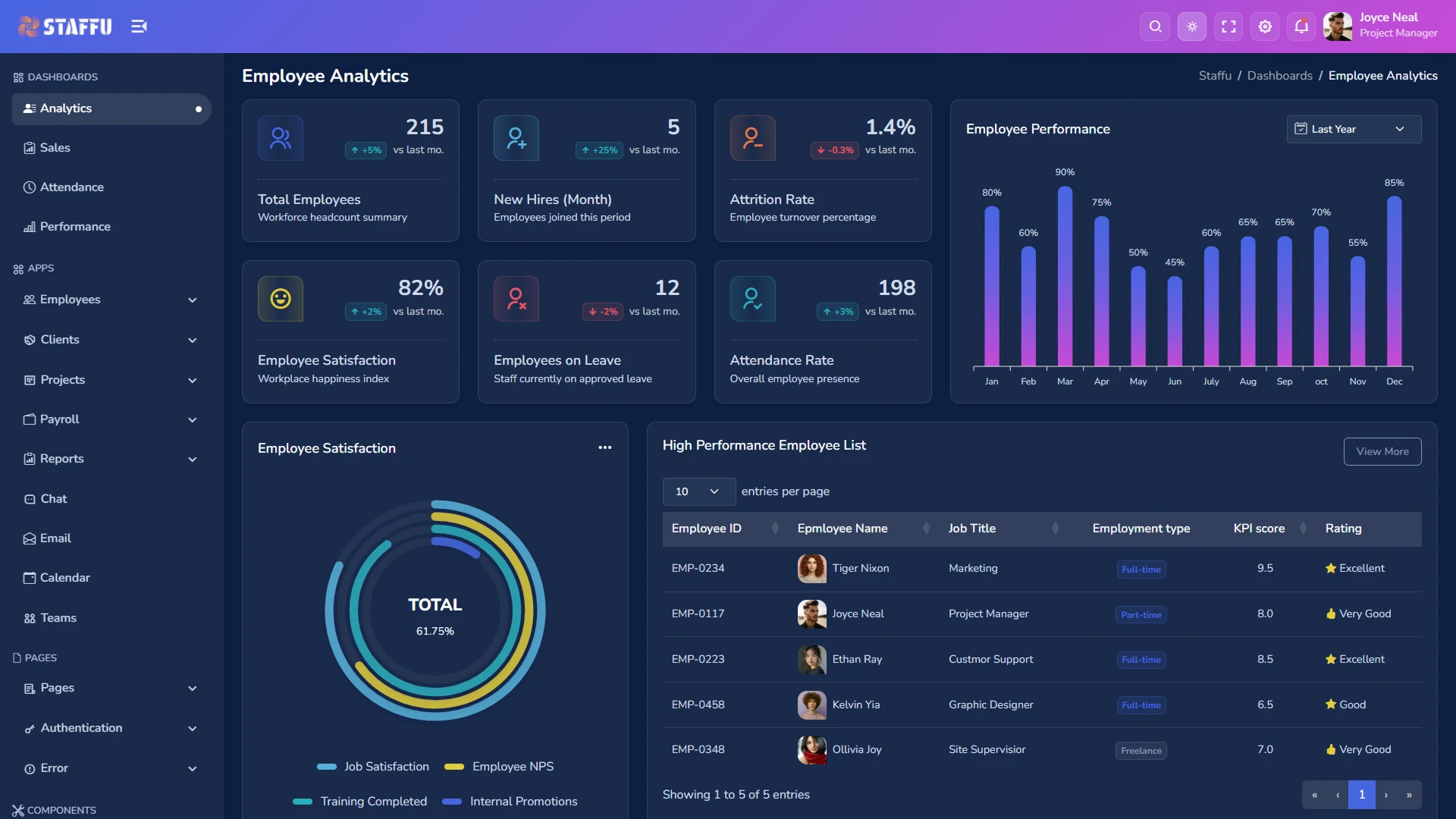Click Tiger Nixon's avatar
The height and width of the screenshot is (819, 1456).
click(811, 569)
